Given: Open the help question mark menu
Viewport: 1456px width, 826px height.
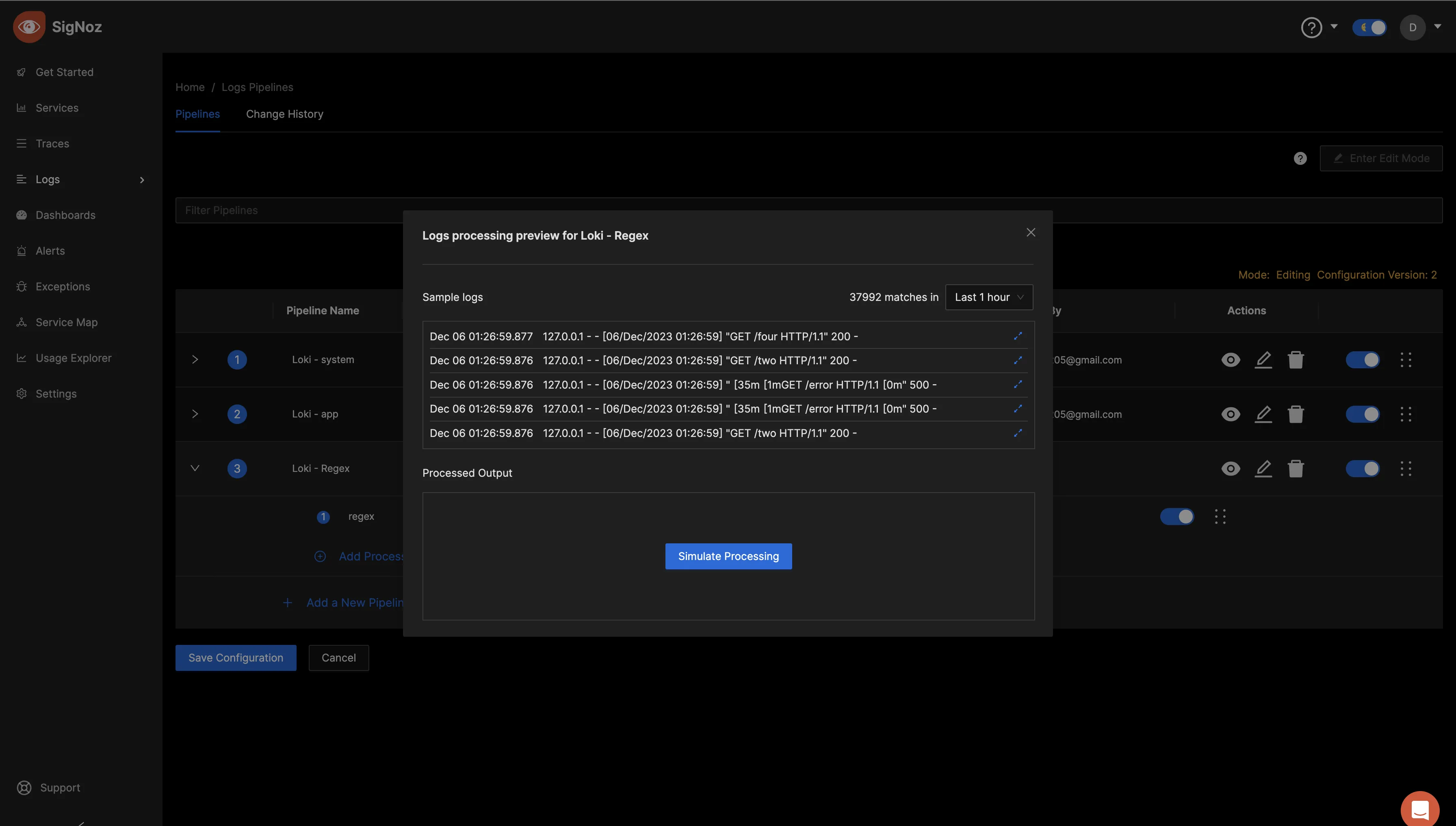Looking at the screenshot, I should (x=1311, y=27).
